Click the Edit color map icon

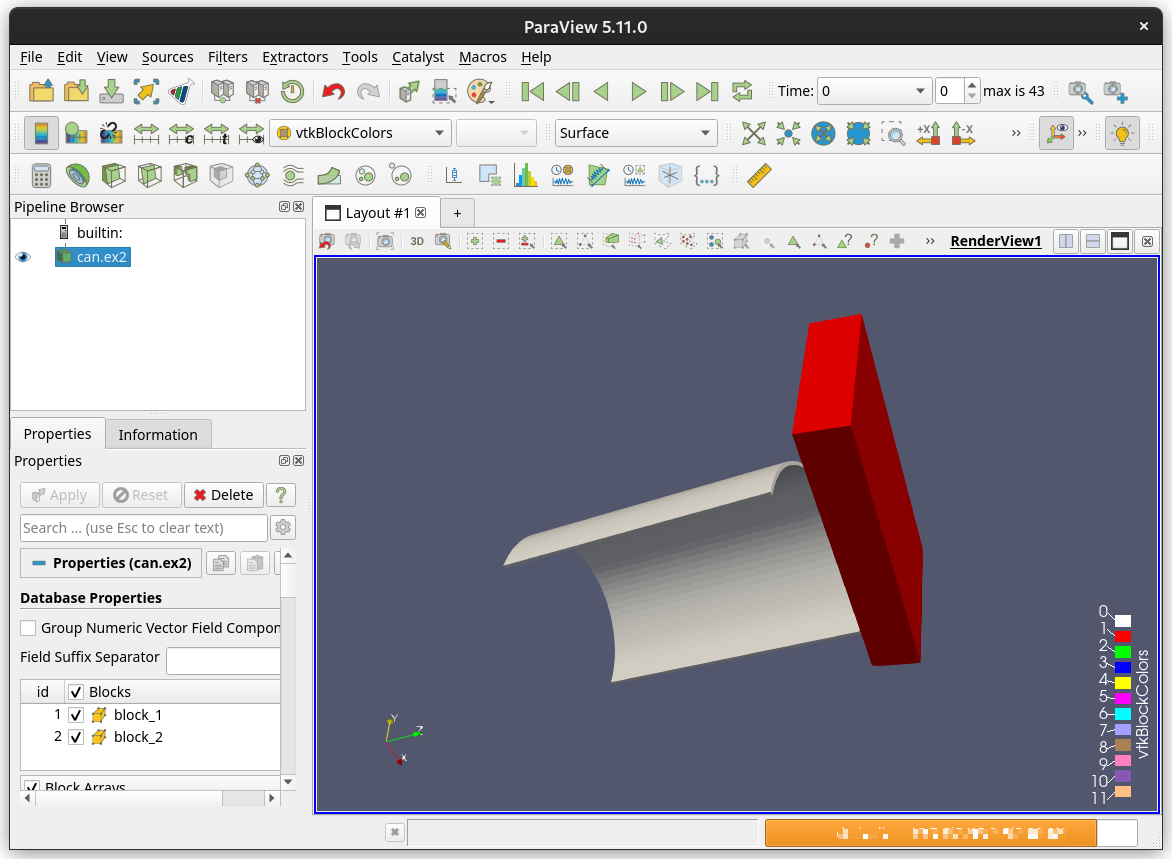click(76, 133)
